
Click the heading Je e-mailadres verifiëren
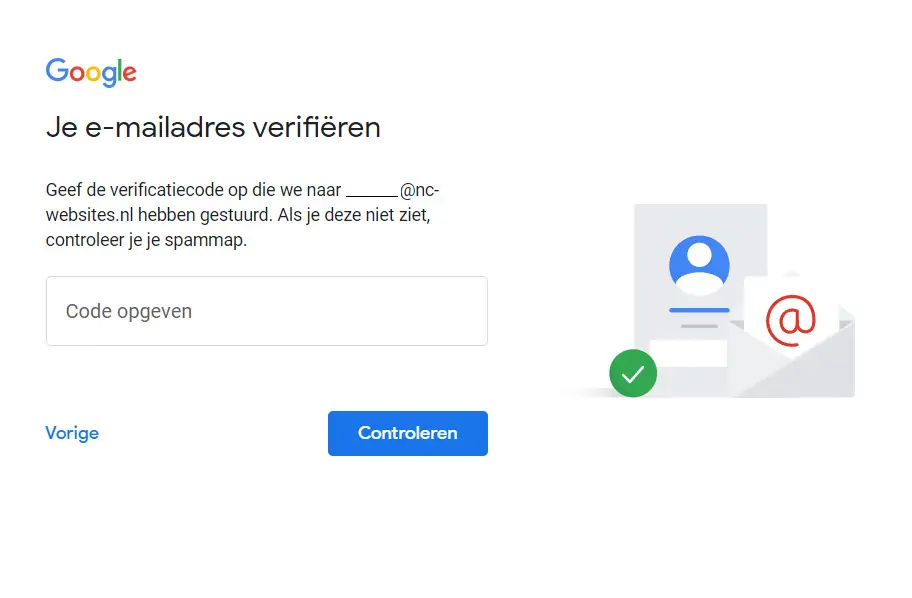tap(213, 127)
